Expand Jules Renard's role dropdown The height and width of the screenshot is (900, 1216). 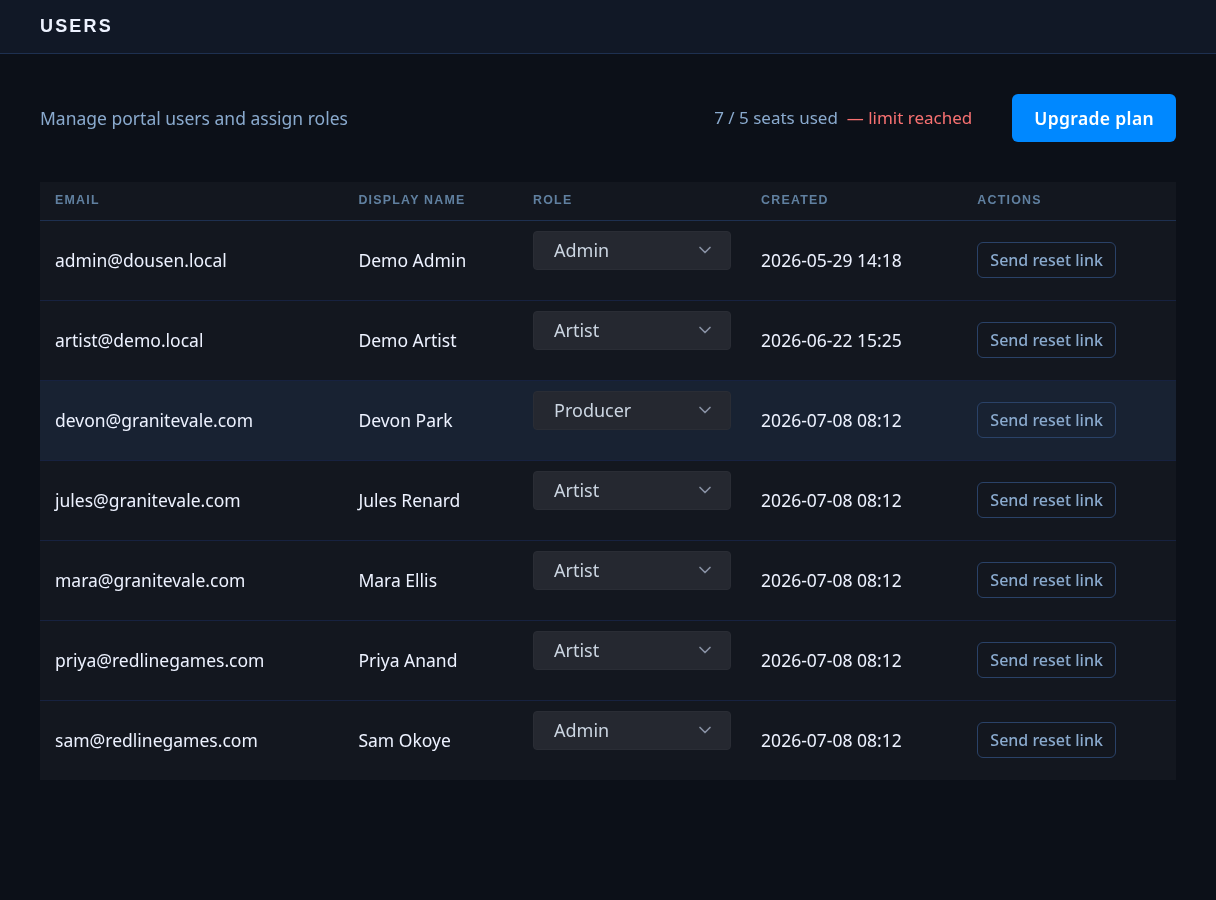pos(632,490)
